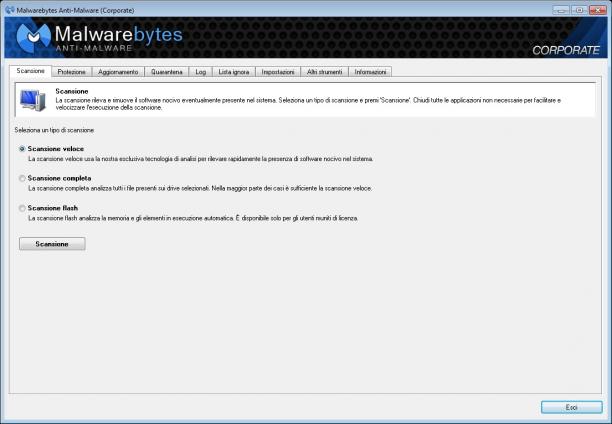
Task: Click the Scansione veloce description text
Action: click(x=201, y=159)
